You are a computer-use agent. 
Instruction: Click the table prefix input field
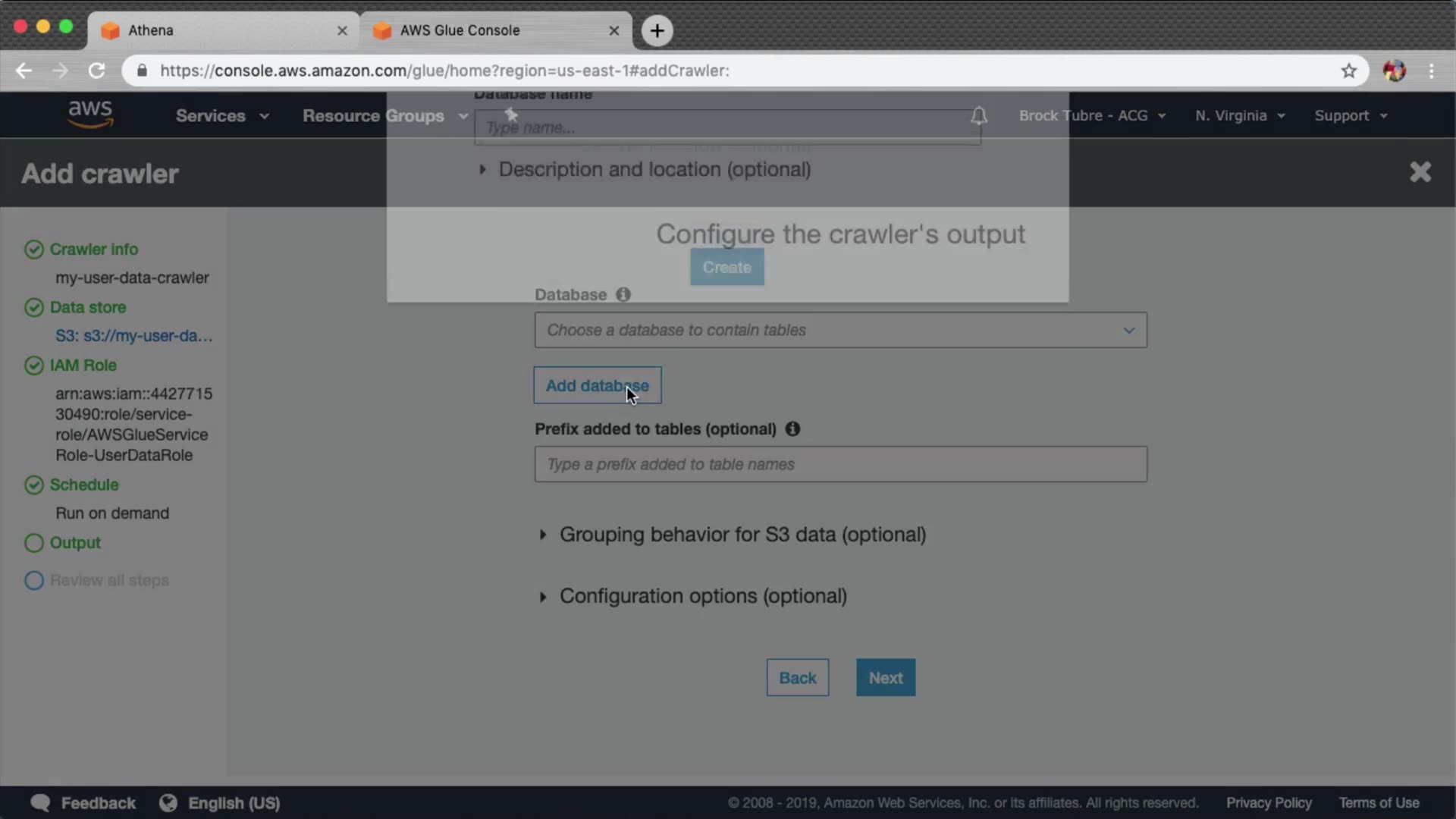[840, 464]
